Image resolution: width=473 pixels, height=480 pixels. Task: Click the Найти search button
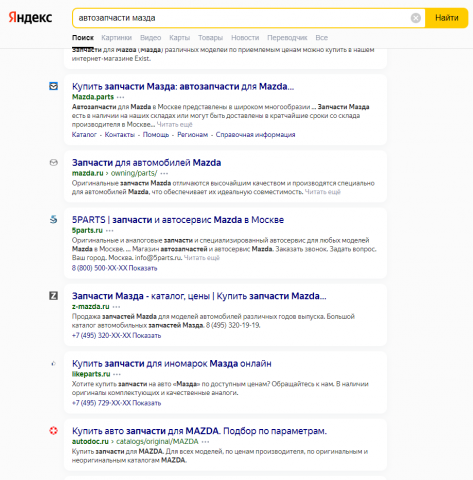pos(447,18)
